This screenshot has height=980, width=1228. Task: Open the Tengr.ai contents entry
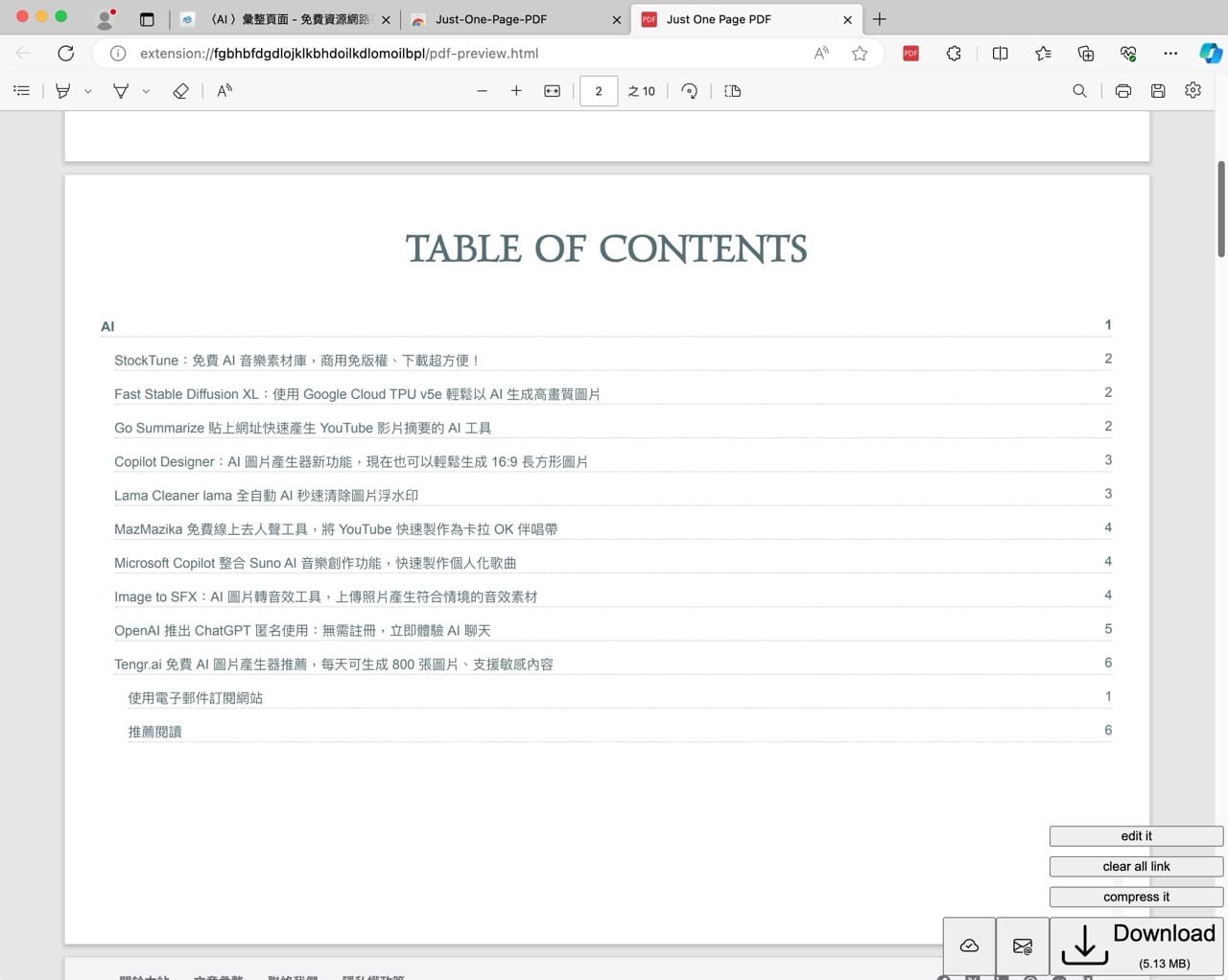point(613,664)
